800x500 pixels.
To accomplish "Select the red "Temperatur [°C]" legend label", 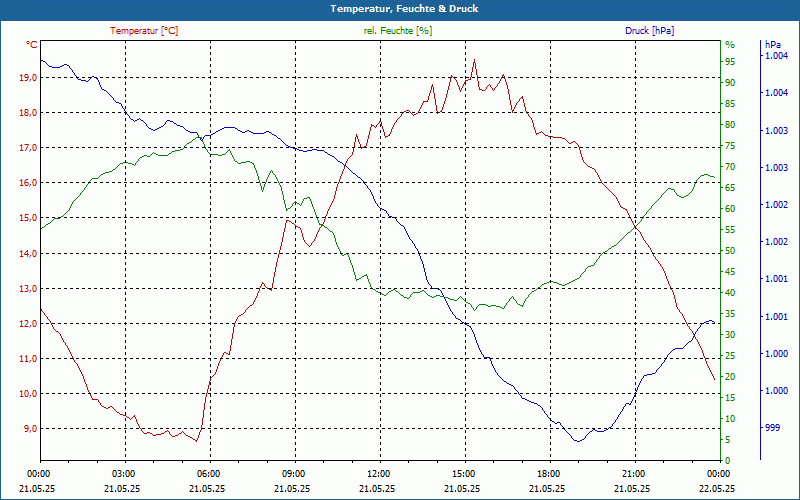I will (144, 31).
